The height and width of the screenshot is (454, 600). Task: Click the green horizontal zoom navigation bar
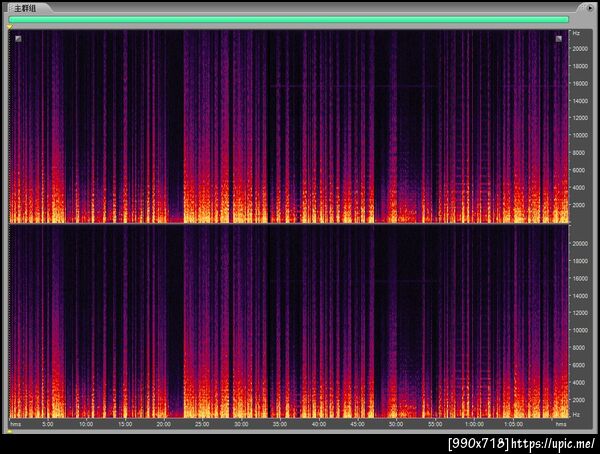point(289,20)
